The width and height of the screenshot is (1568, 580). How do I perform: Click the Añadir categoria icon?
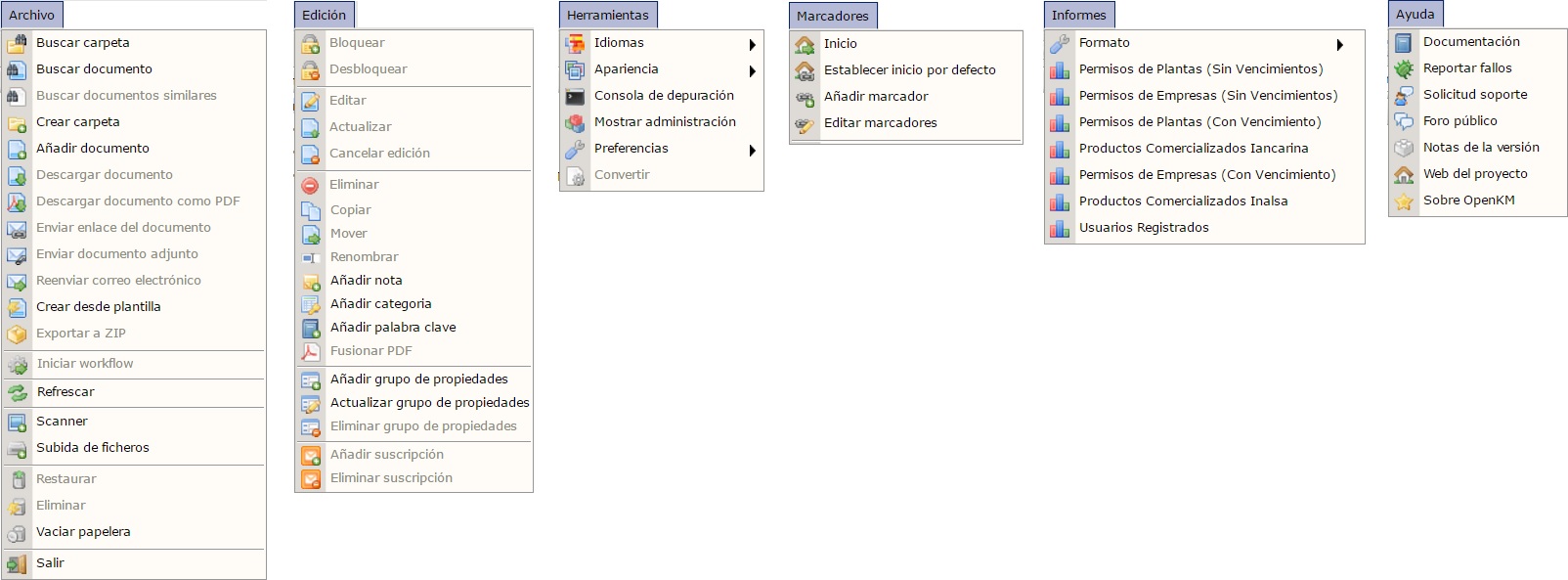[311, 304]
